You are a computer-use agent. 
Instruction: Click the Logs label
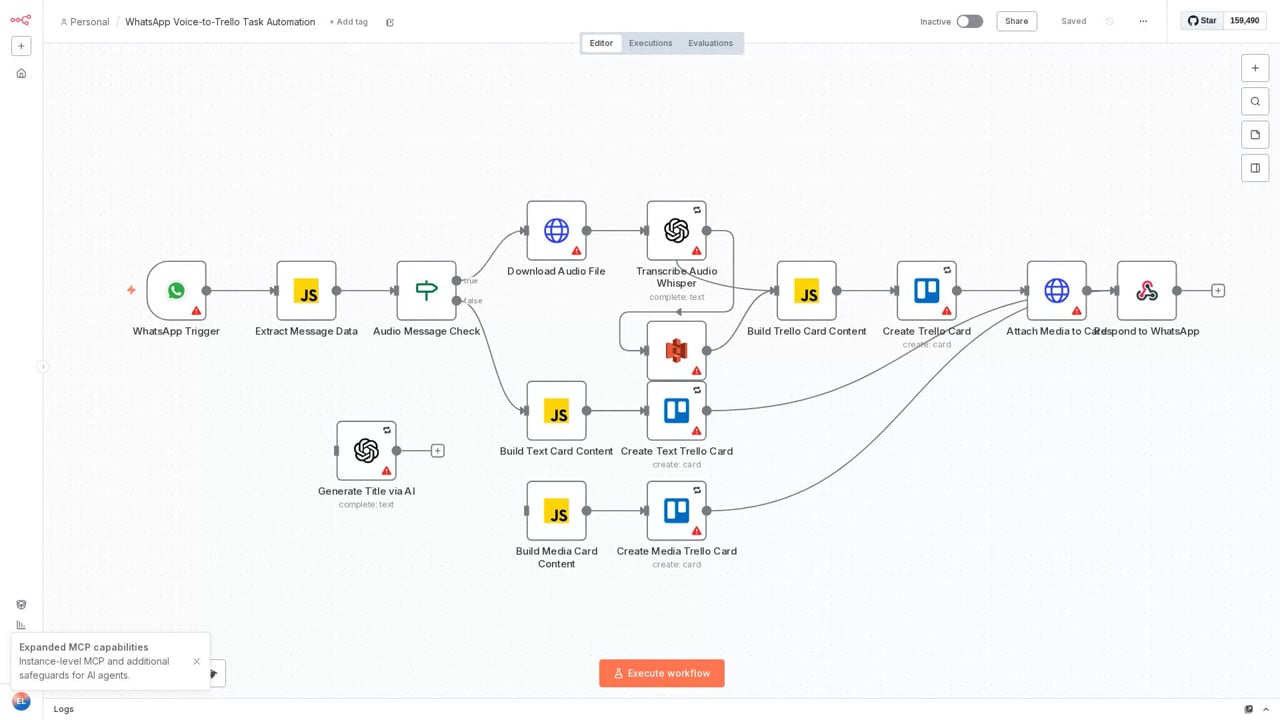coord(64,709)
